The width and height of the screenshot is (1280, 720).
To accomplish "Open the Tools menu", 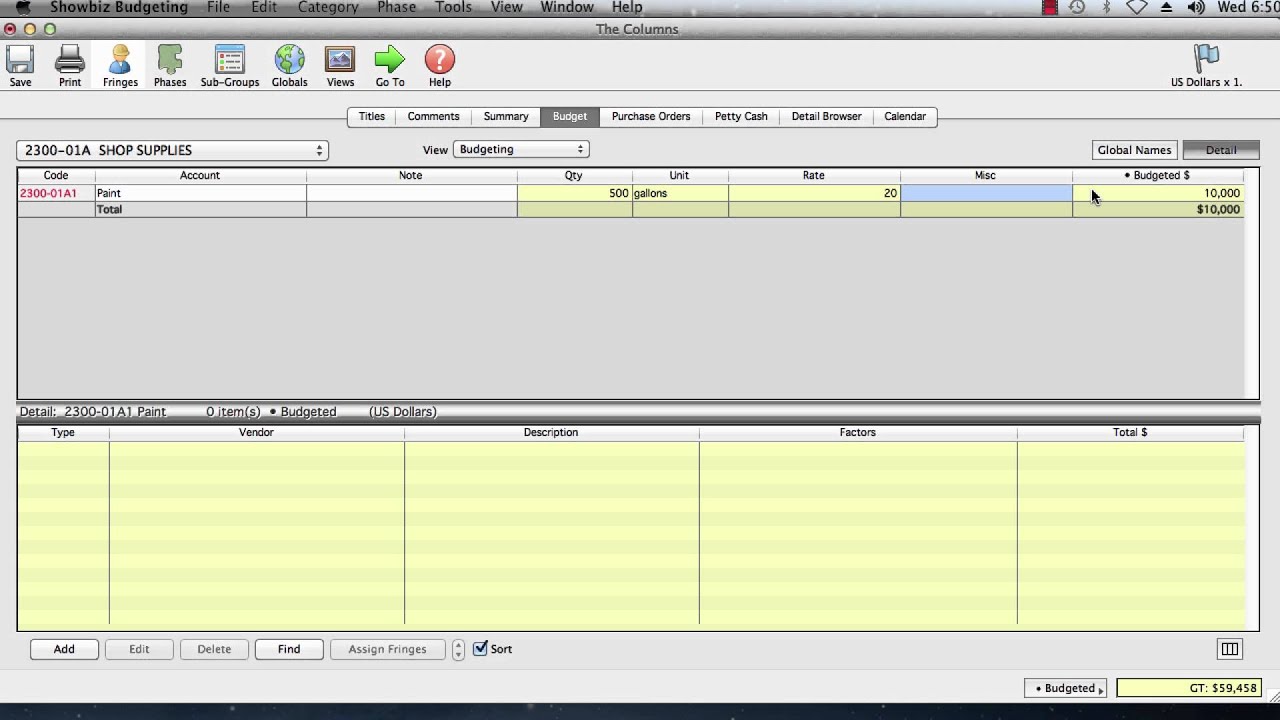I will coord(453,7).
